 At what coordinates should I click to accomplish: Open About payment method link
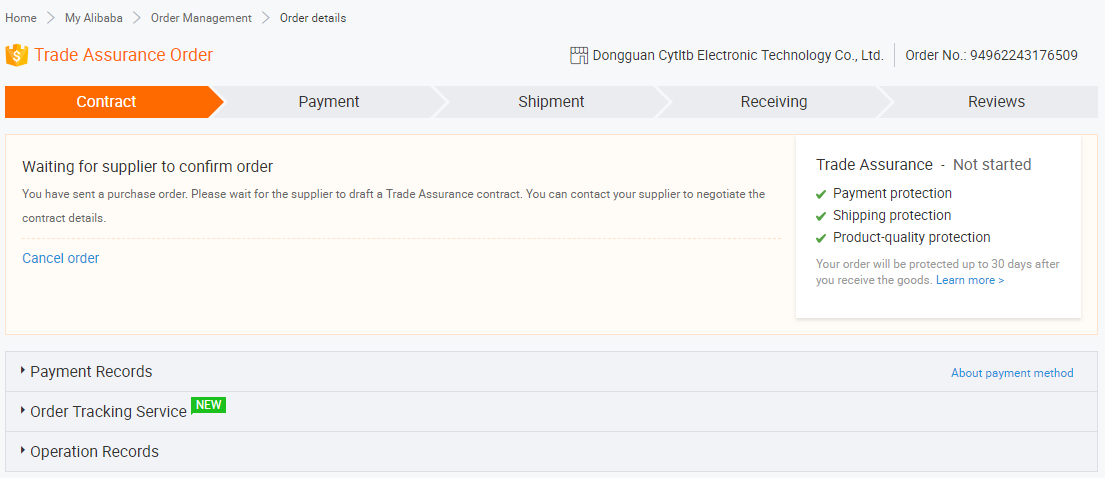pyautogui.click(x=1012, y=373)
